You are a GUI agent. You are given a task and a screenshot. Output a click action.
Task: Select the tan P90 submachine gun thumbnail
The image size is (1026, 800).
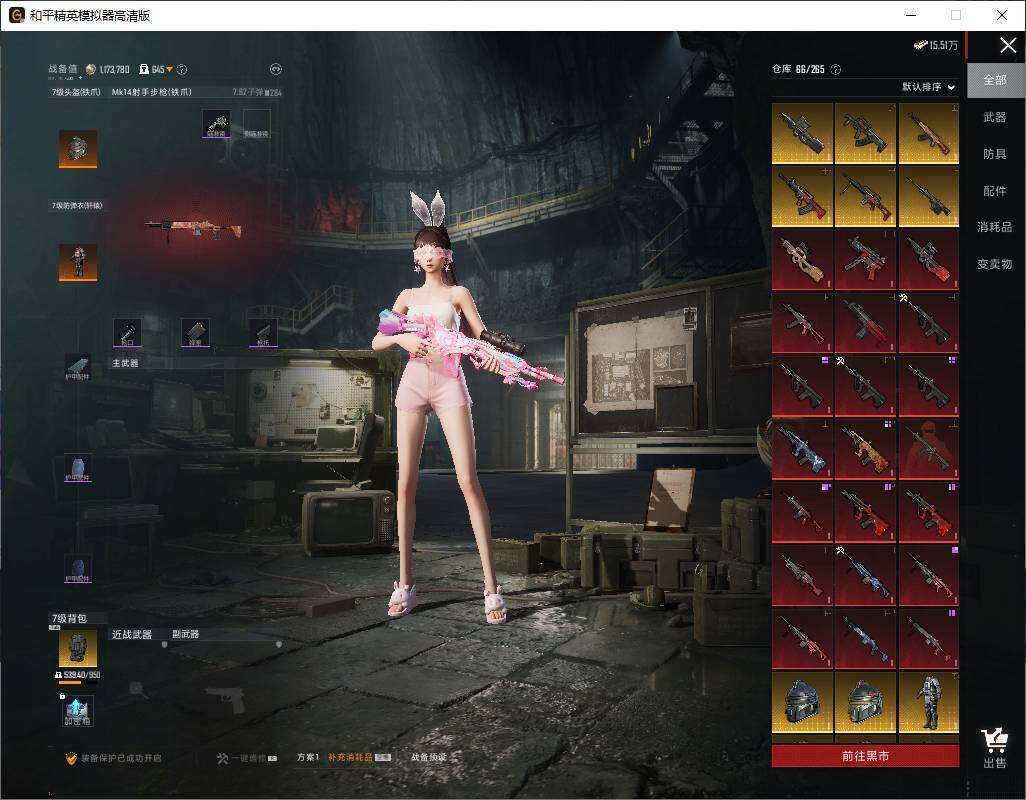pos(802,260)
